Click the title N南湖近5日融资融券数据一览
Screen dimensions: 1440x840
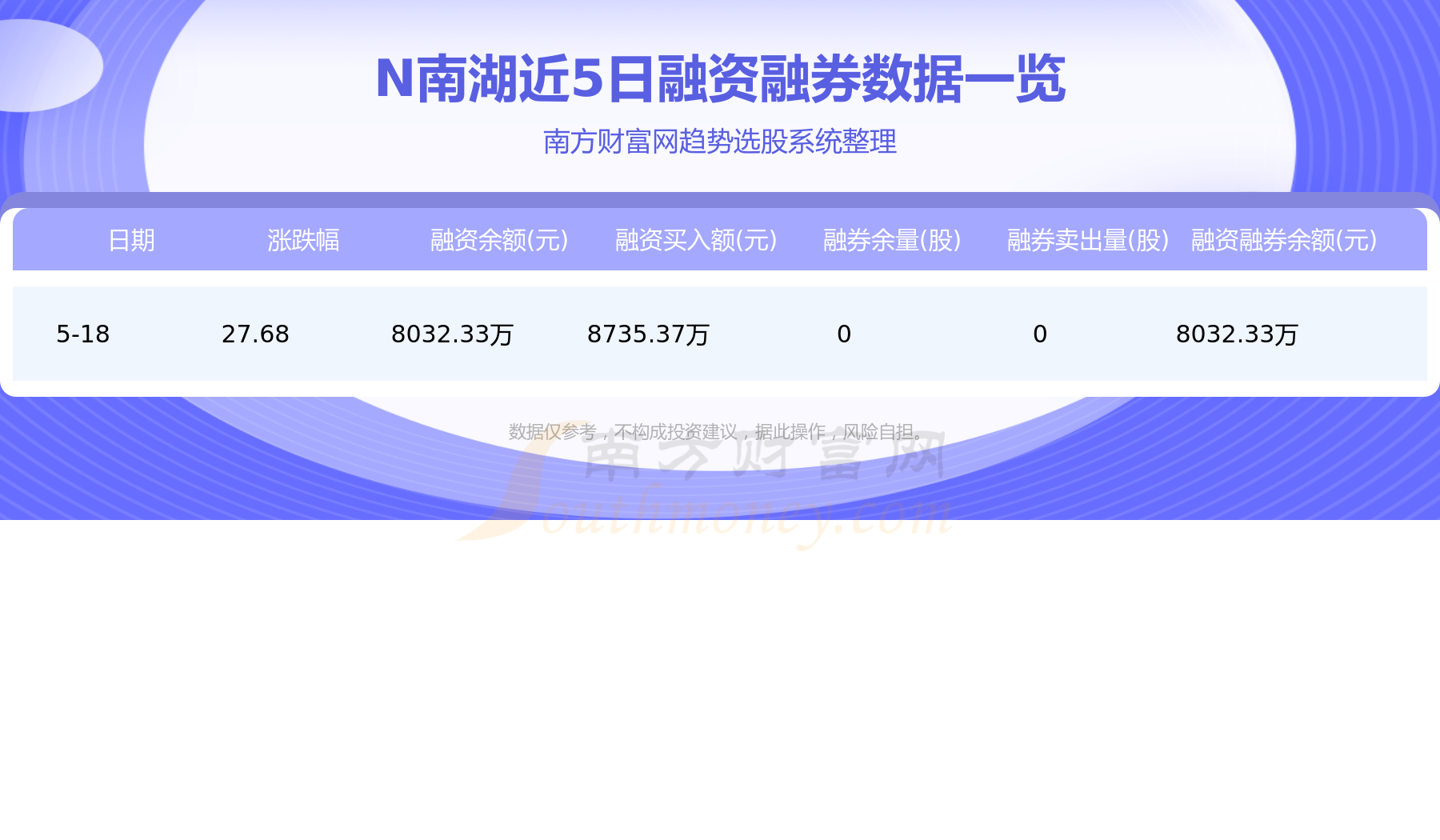point(720,79)
